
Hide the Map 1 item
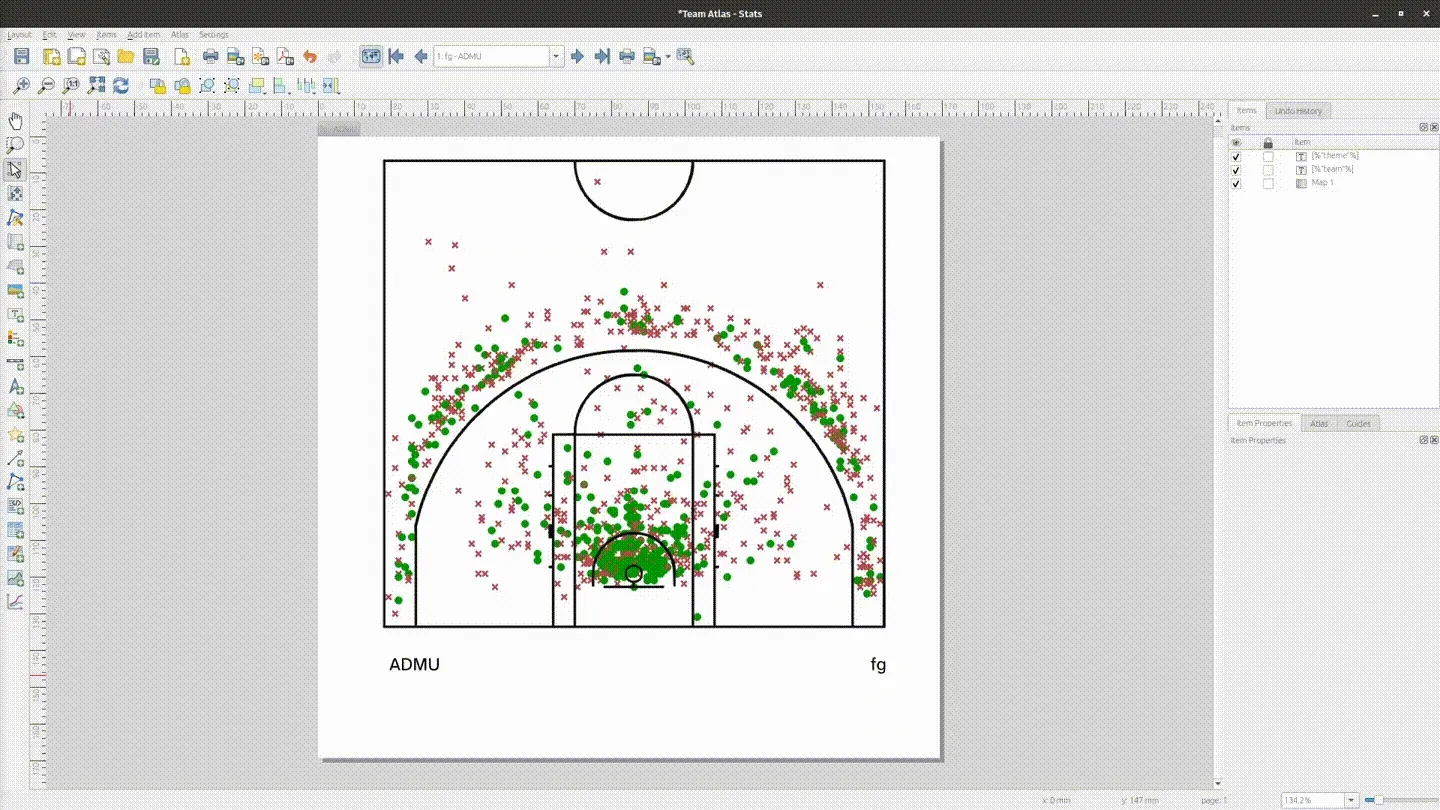pos(1235,184)
